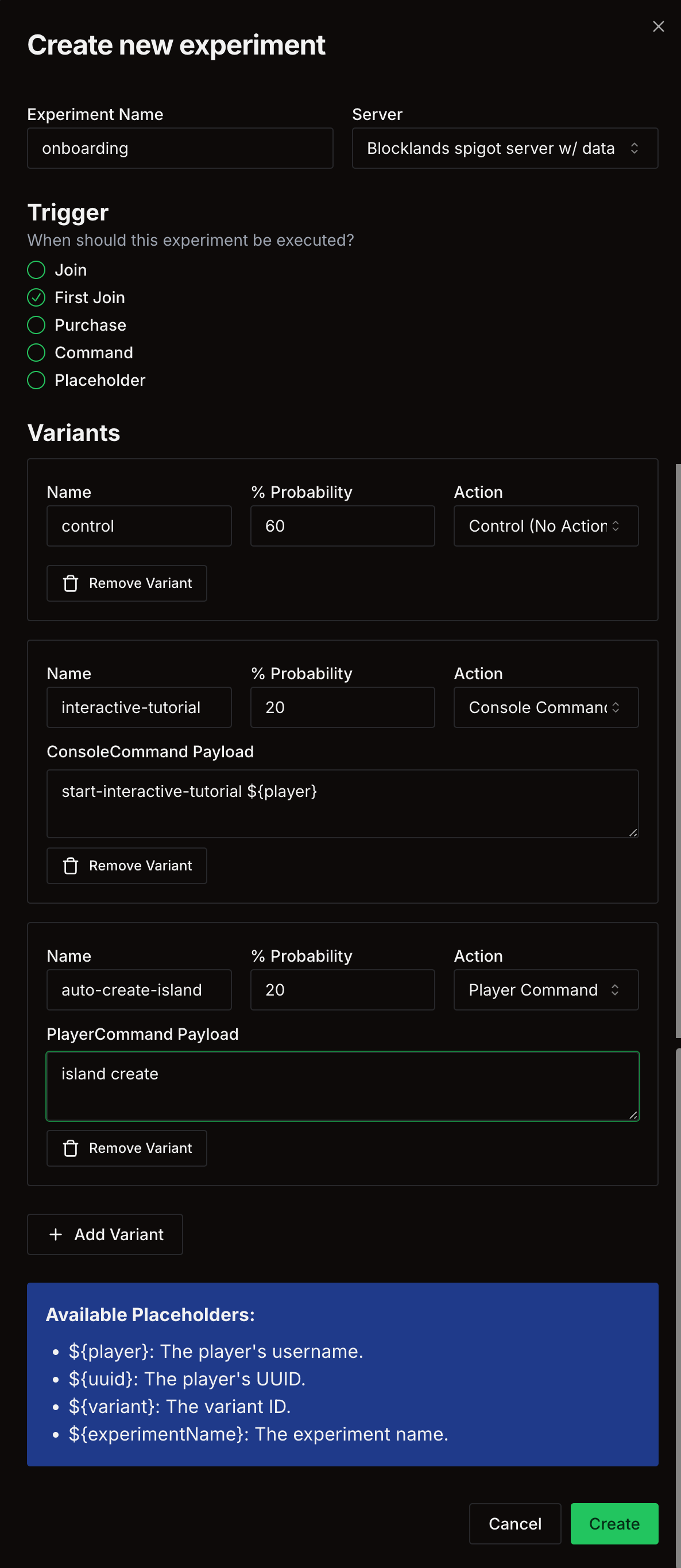
Task: Click trash icon on interactive-tutorial variant
Action: tap(71, 866)
